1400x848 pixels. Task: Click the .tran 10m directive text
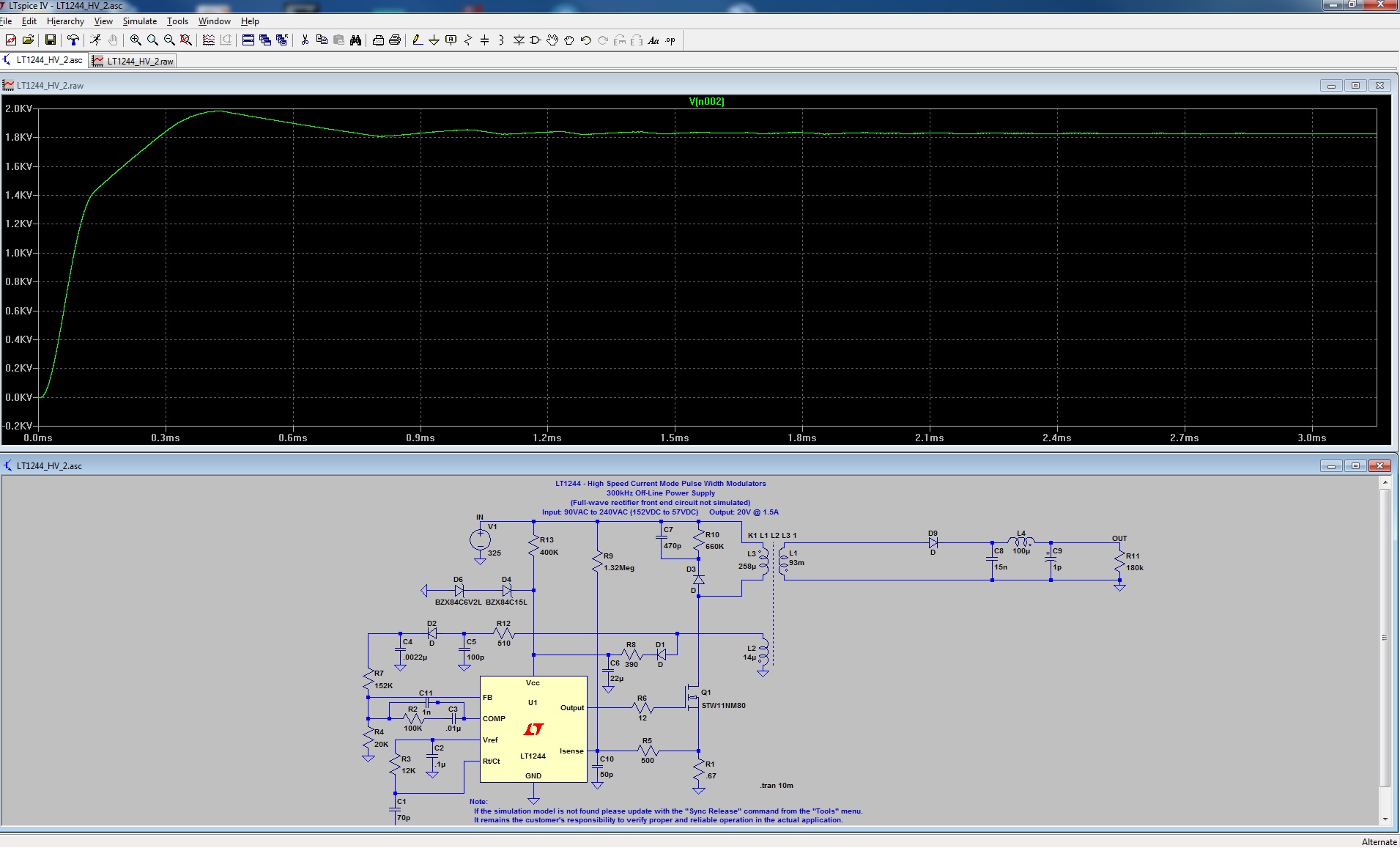[x=777, y=785]
